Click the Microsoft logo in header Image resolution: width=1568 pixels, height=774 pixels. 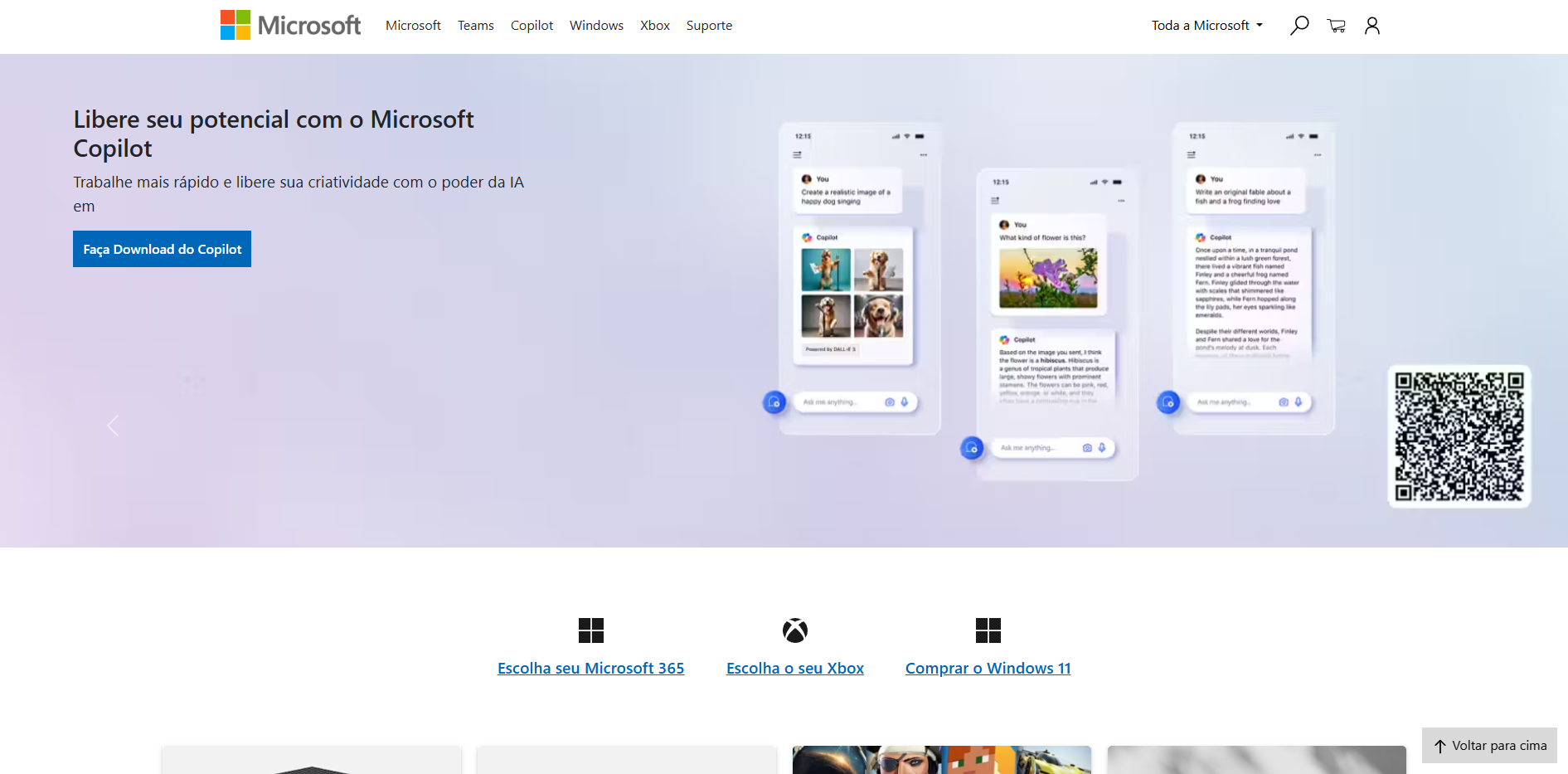[290, 26]
